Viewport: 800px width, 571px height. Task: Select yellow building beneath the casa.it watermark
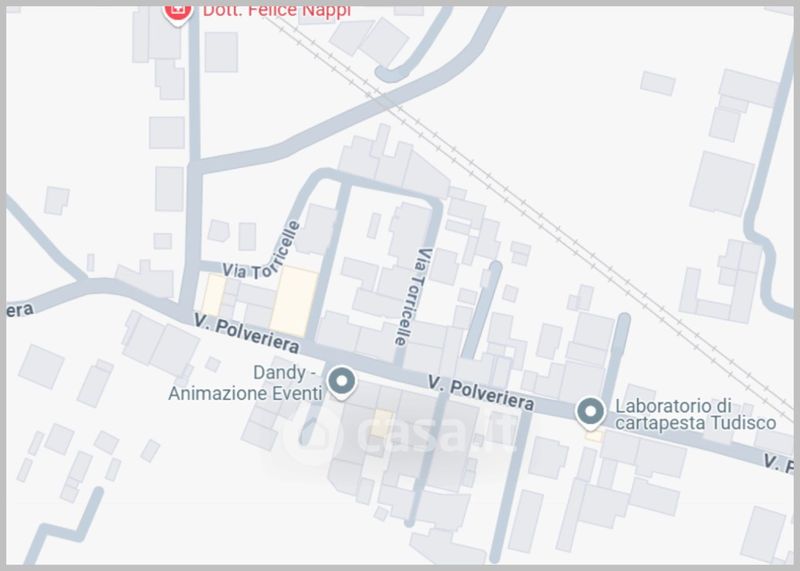tap(382, 424)
